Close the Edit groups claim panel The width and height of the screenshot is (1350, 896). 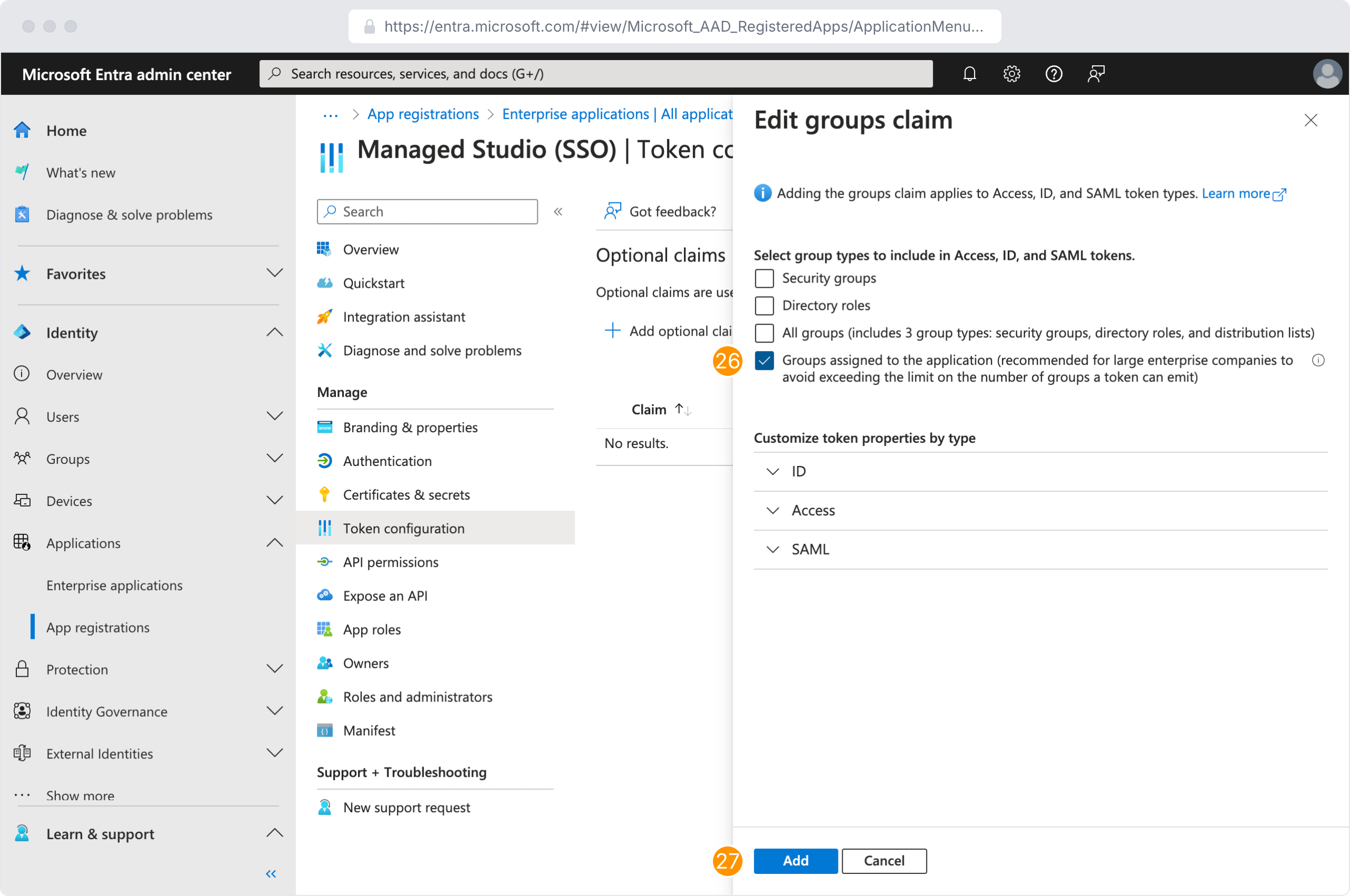click(1310, 120)
